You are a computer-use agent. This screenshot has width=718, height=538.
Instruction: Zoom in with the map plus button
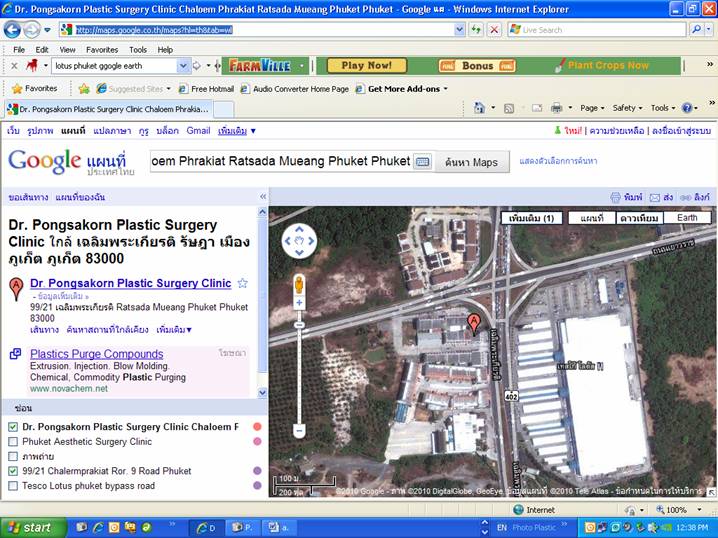[299, 303]
